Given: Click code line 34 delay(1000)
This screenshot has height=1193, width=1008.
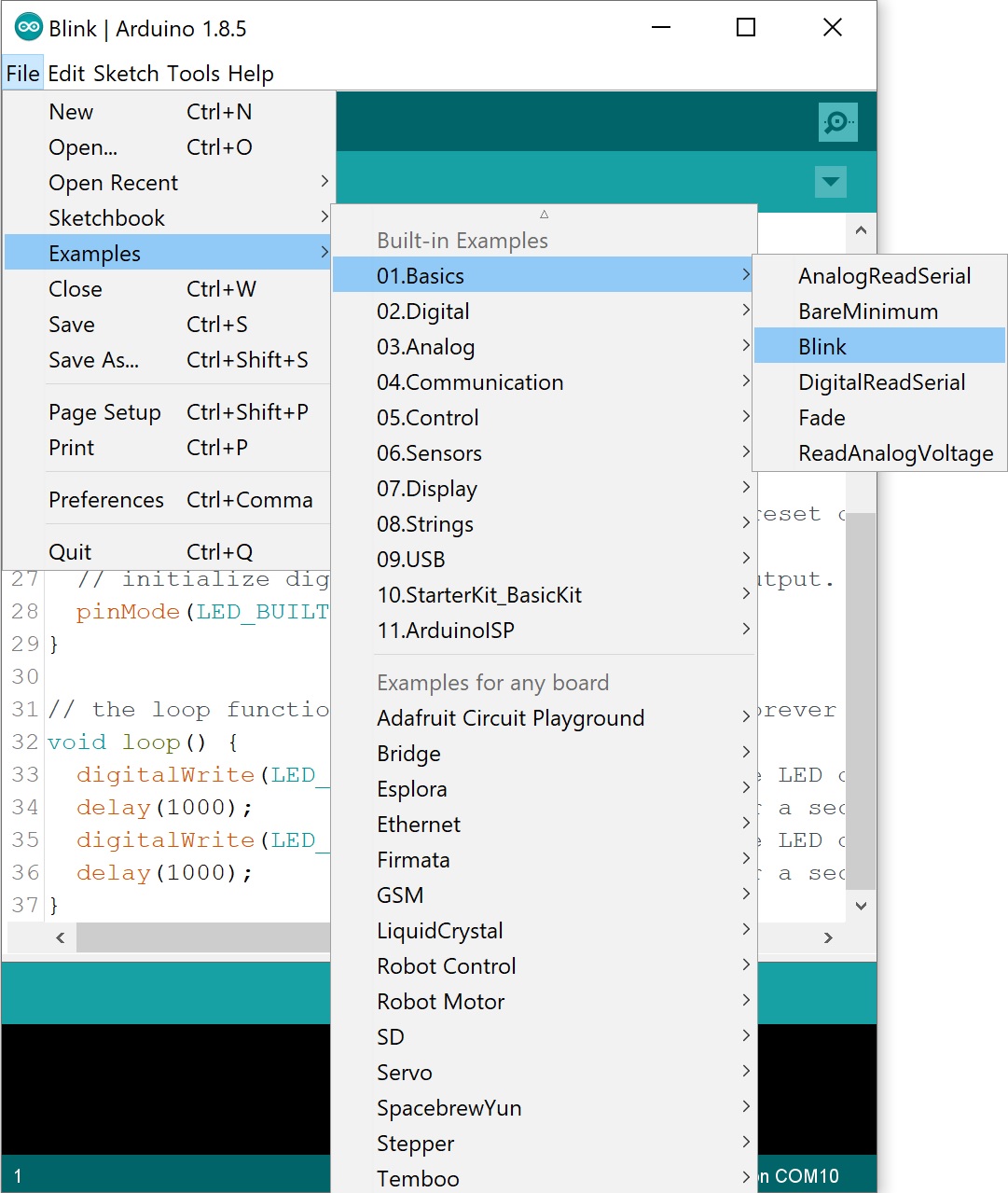Looking at the screenshot, I should (164, 807).
